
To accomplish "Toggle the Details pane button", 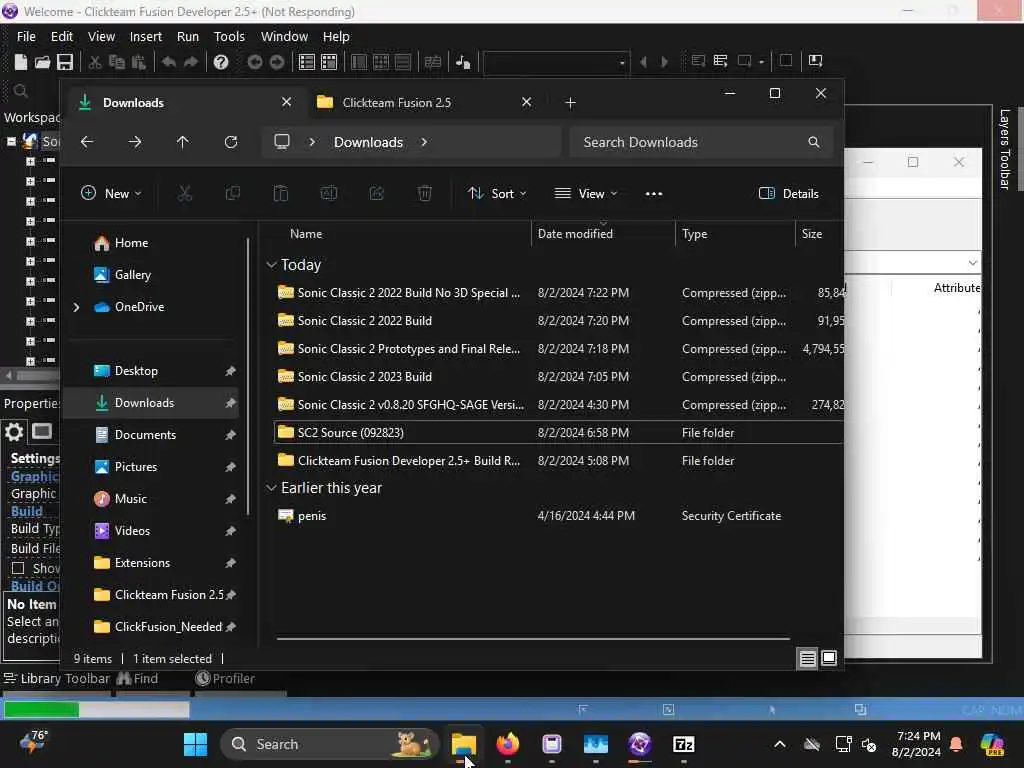I will (788, 193).
